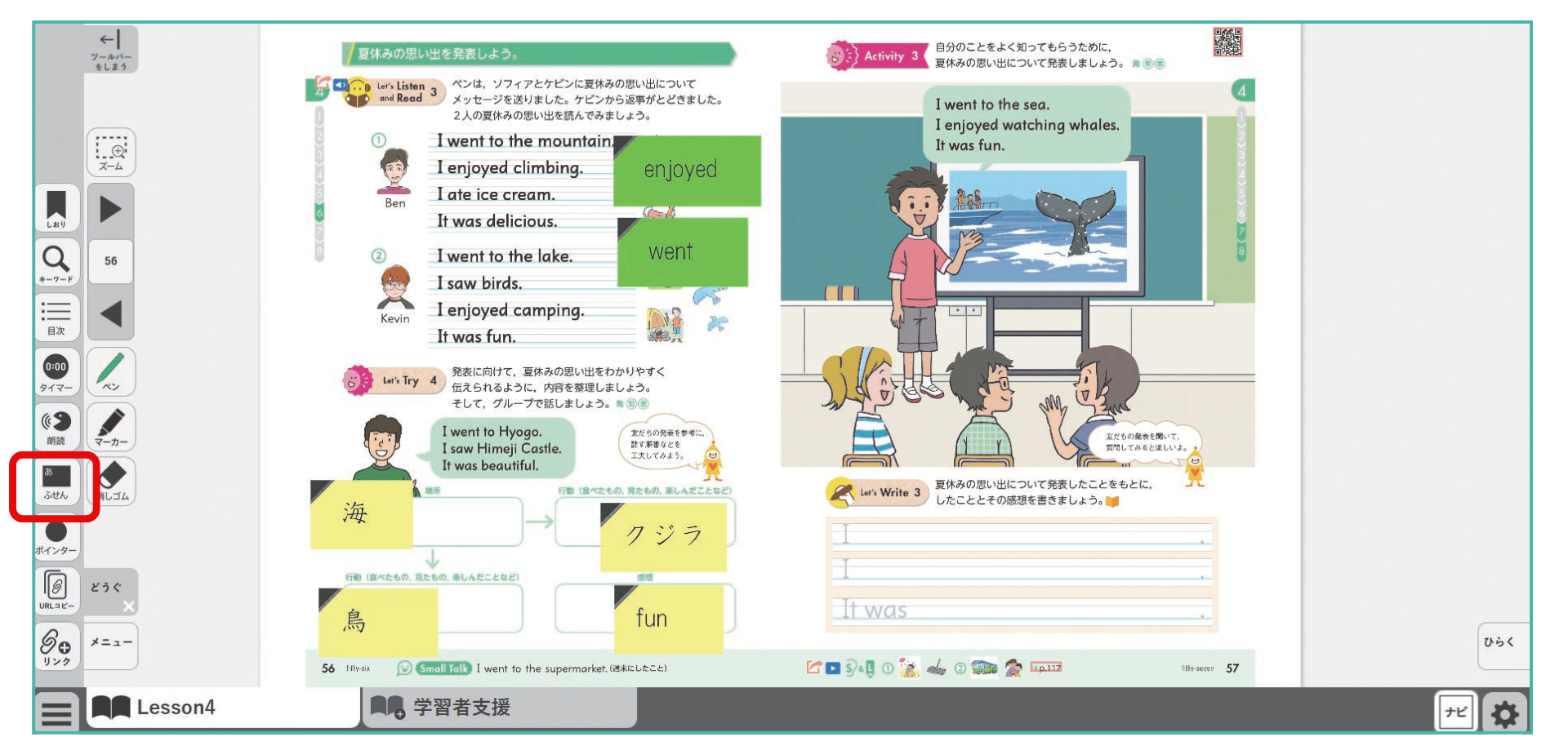Screen dimensions: 1568x755
Task: Collapse toolbar with ツールバーをしまう button
Action: 111,49
